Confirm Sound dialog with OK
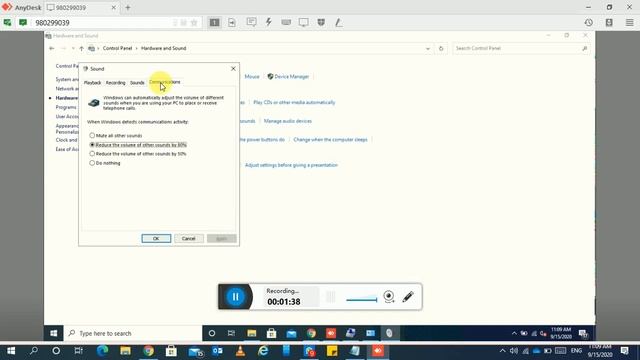The height and width of the screenshot is (360, 640). (156, 238)
